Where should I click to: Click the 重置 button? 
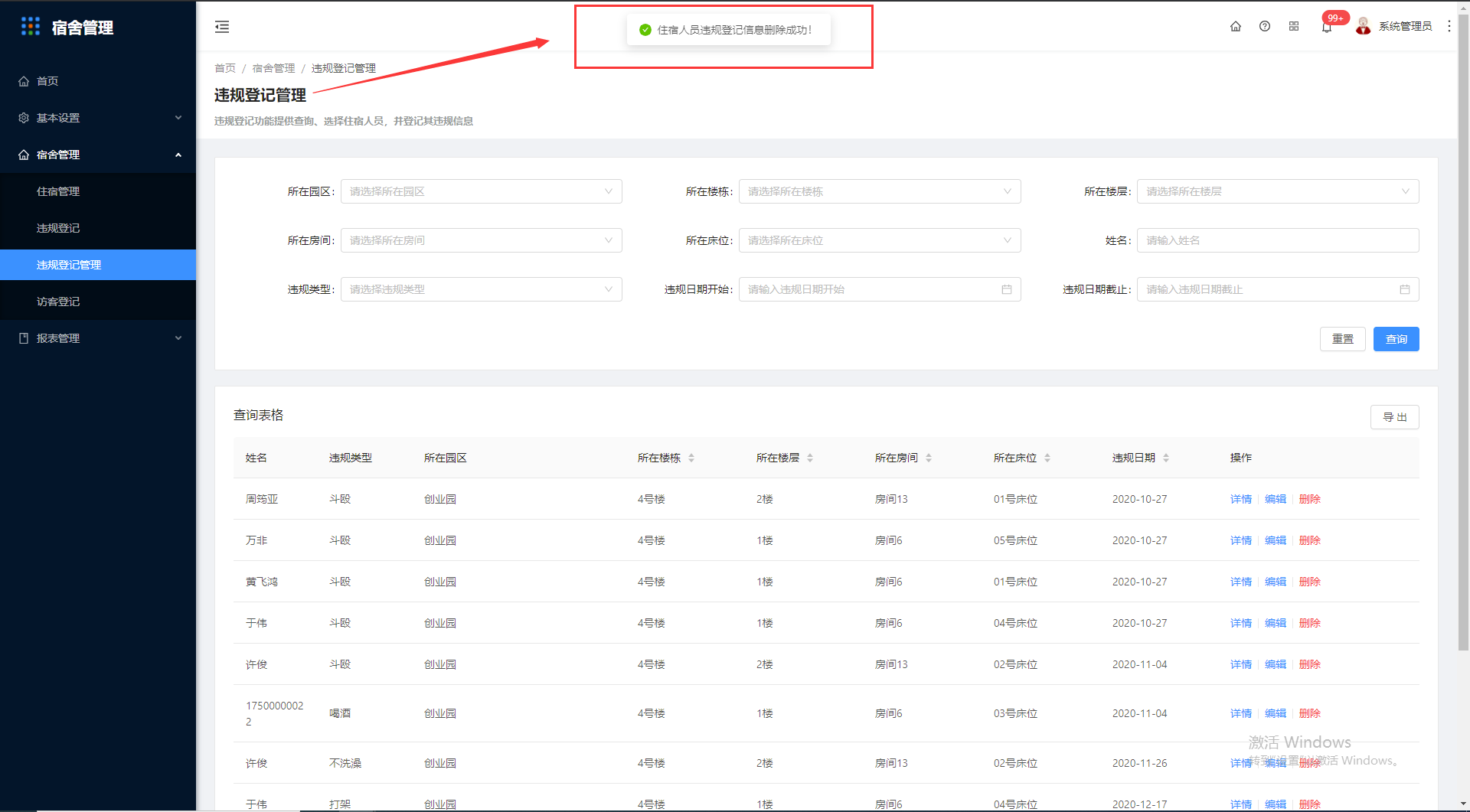pyautogui.click(x=1342, y=339)
